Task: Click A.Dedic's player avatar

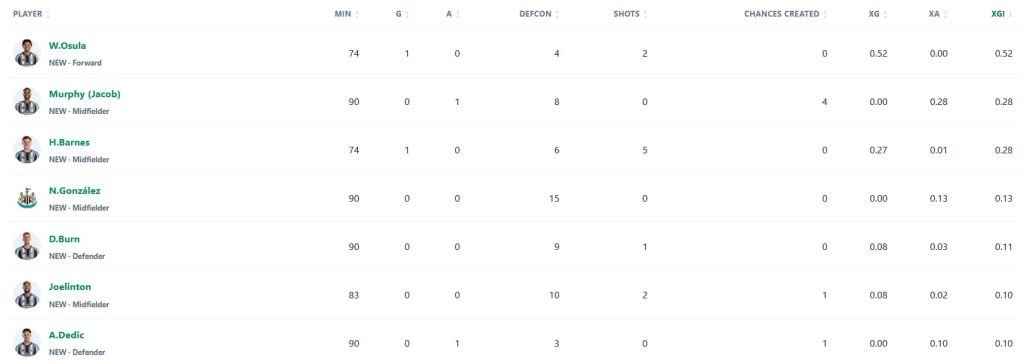Action: point(27,343)
